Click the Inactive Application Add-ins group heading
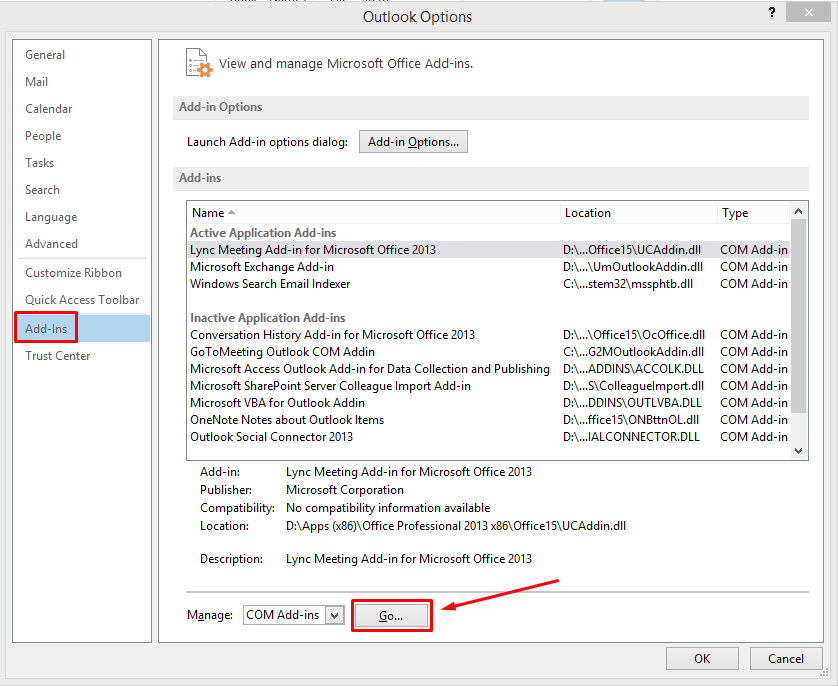838x686 pixels. coord(268,318)
